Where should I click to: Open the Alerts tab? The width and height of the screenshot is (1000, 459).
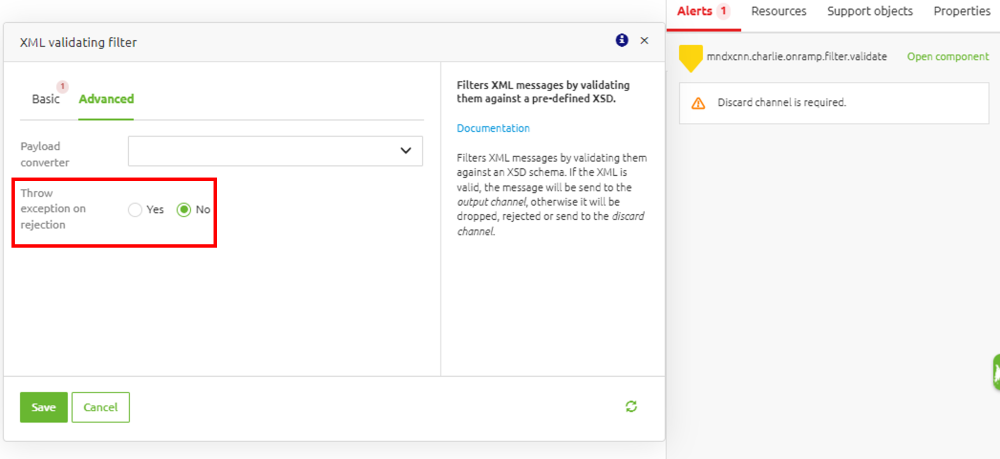703,12
